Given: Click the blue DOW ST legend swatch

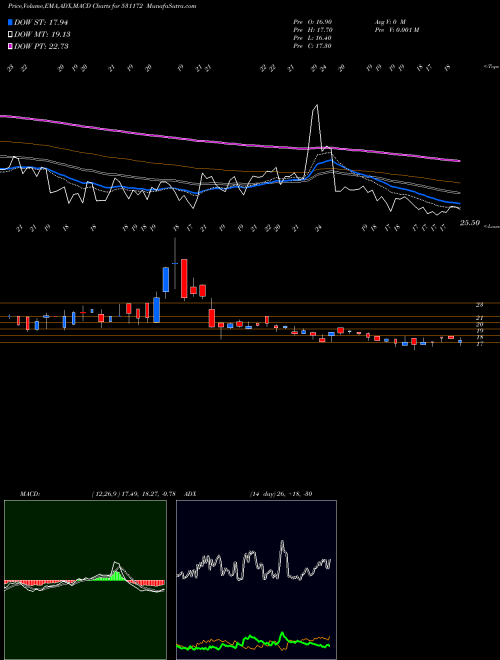Looking at the screenshot, I should point(10,22).
